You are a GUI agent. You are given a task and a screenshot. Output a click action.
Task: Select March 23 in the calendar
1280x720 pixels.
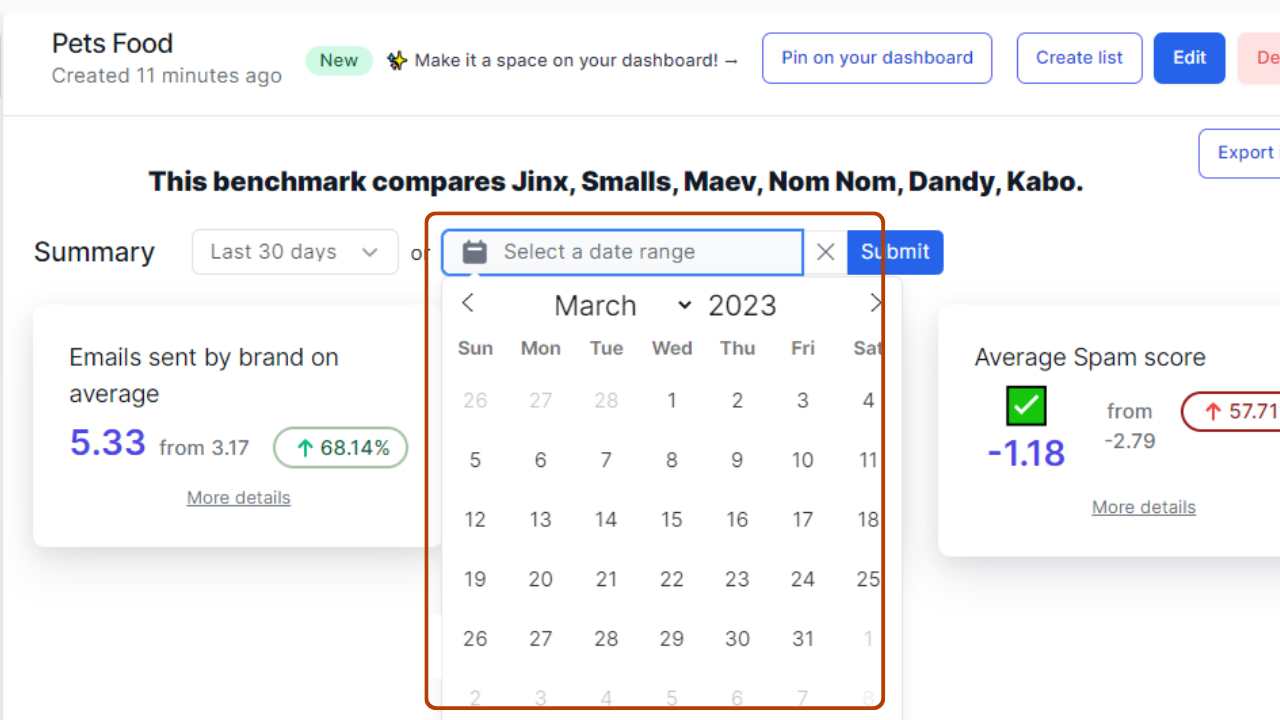pyautogui.click(x=737, y=579)
